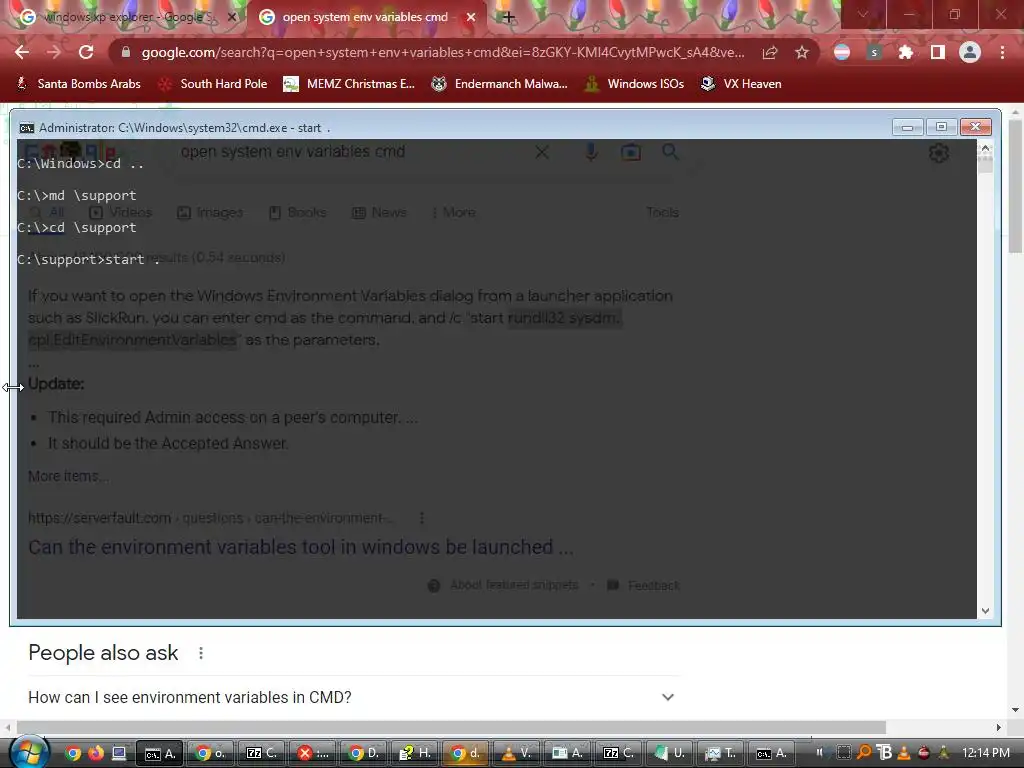Viewport: 1024px width, 768px height.
Task: Open the cmd.exe title bar system icon
Action: pos(27,127)
